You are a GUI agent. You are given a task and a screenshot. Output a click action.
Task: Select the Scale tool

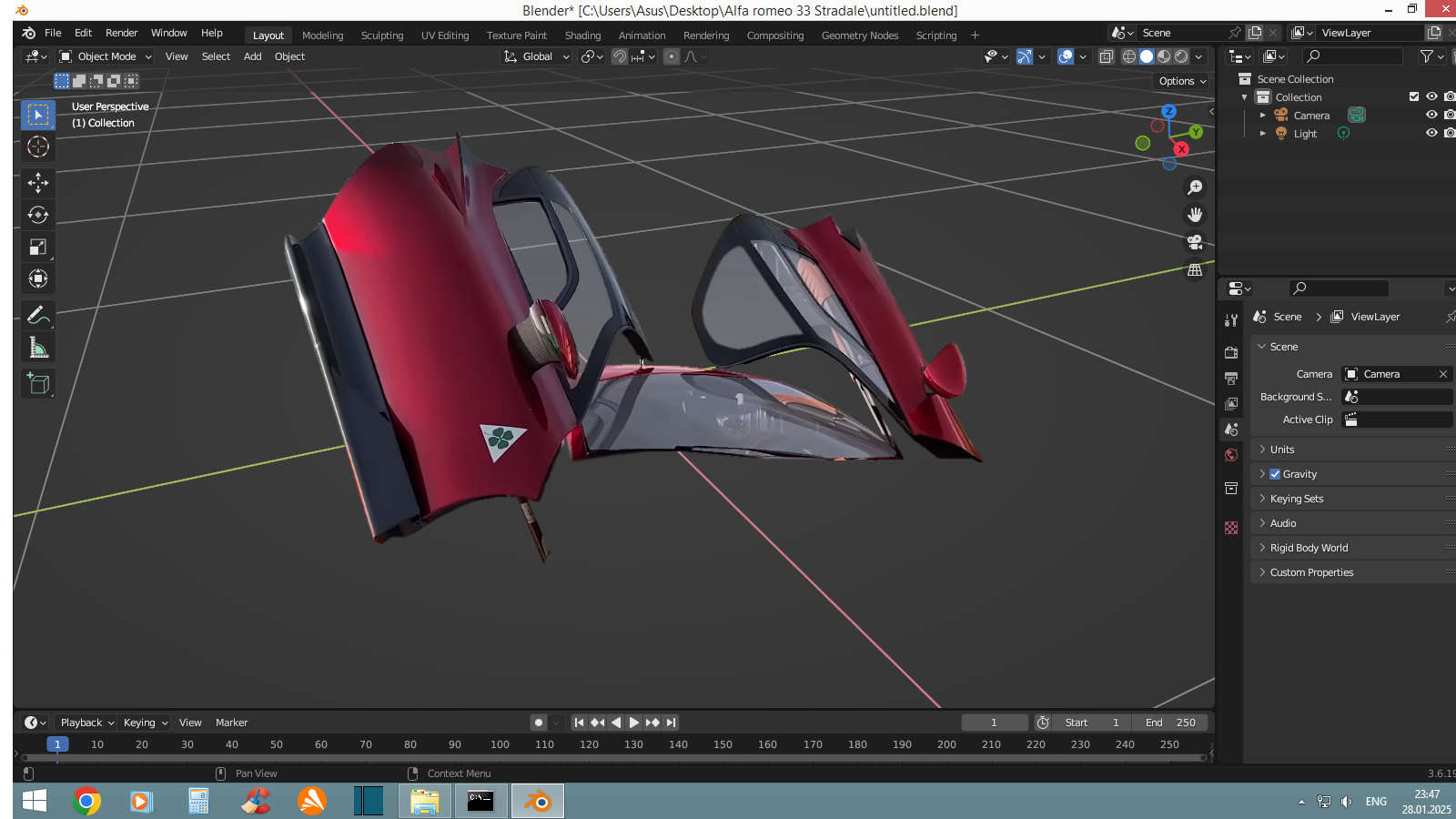pyautogui.click(x=38, y=248)
